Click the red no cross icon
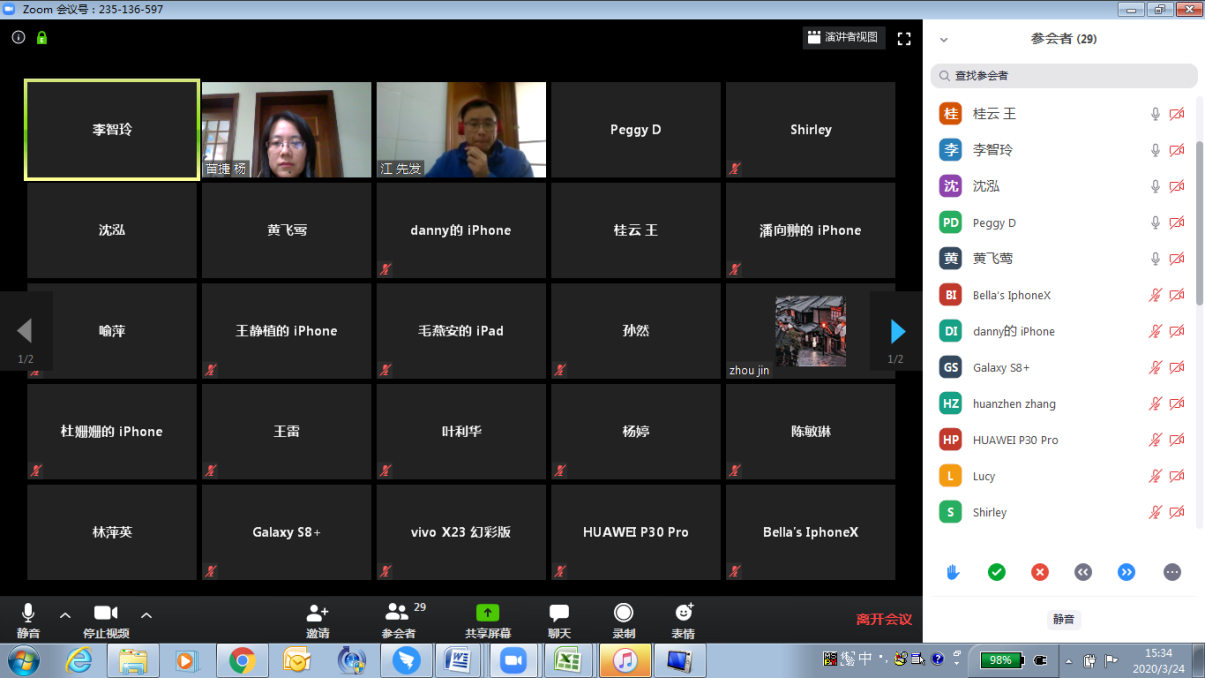This screenshot has width=1206, height=678. click(1040, 572)
